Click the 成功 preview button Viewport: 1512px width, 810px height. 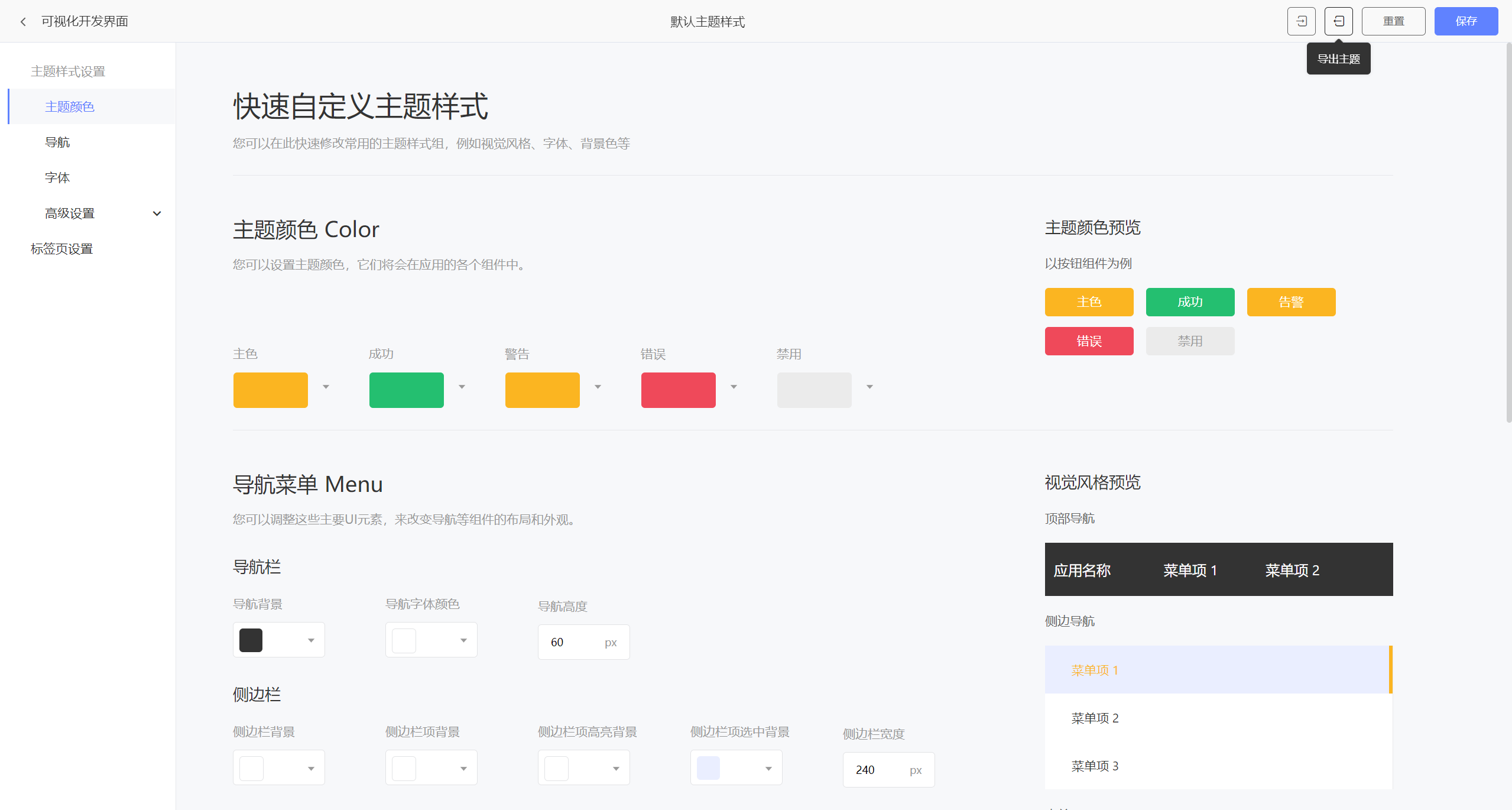click(x=1190, y=302)
